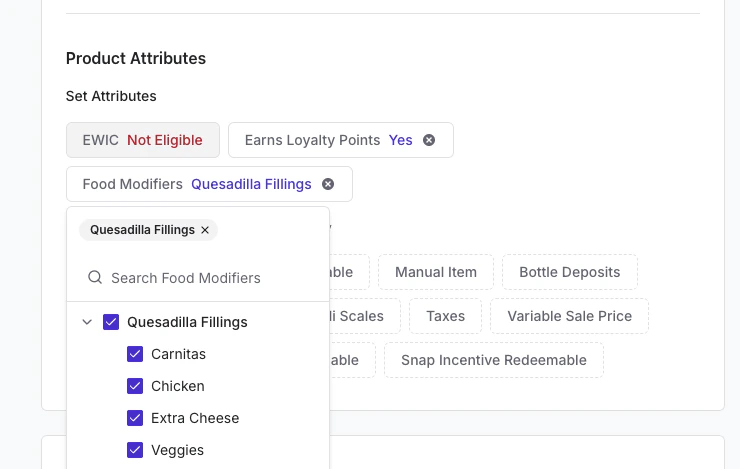Add the Taxes attribute
Image resolution: width=740 pixels, height=469 pixels.
[445, 316]
